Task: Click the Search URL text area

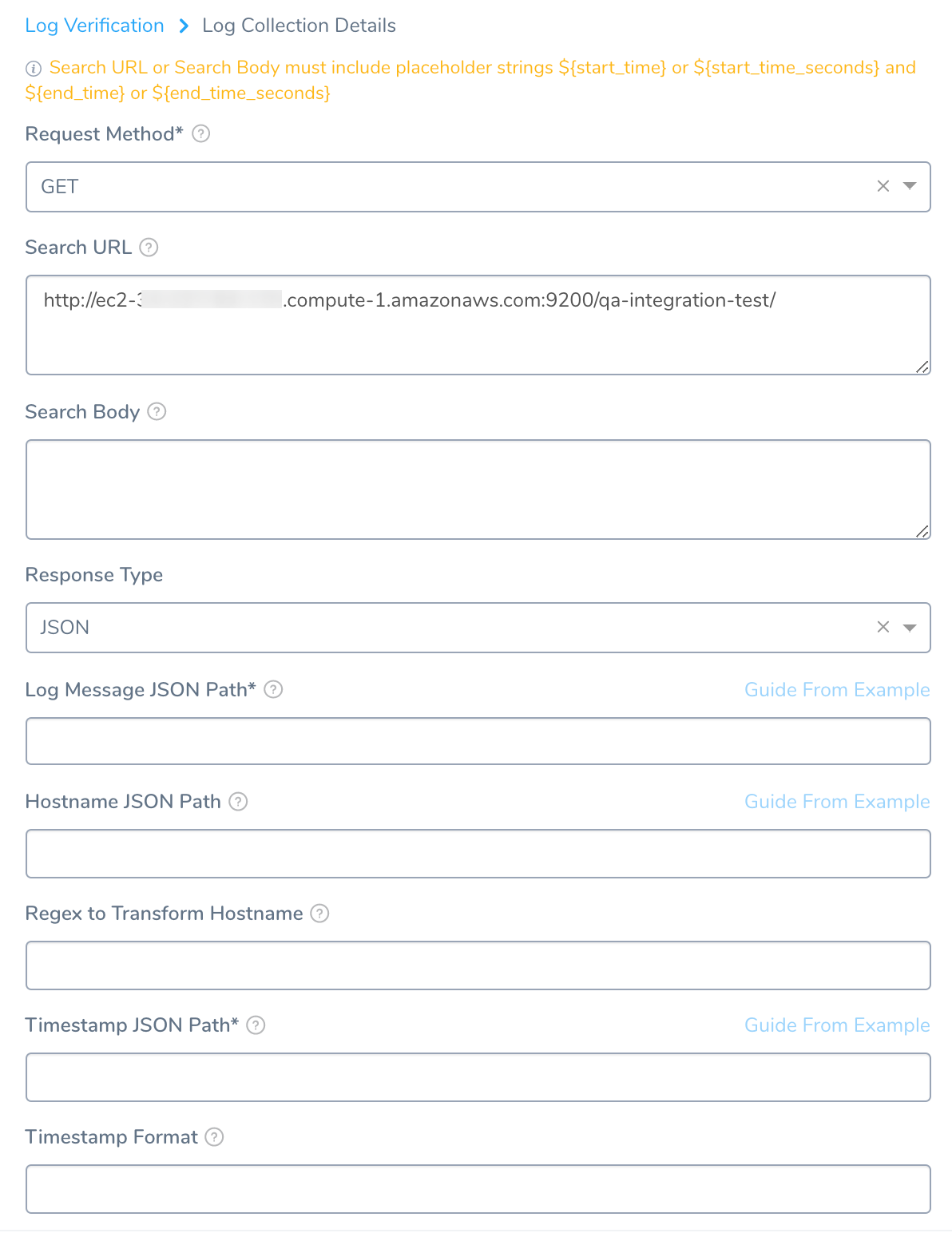Action: [478, 325]
